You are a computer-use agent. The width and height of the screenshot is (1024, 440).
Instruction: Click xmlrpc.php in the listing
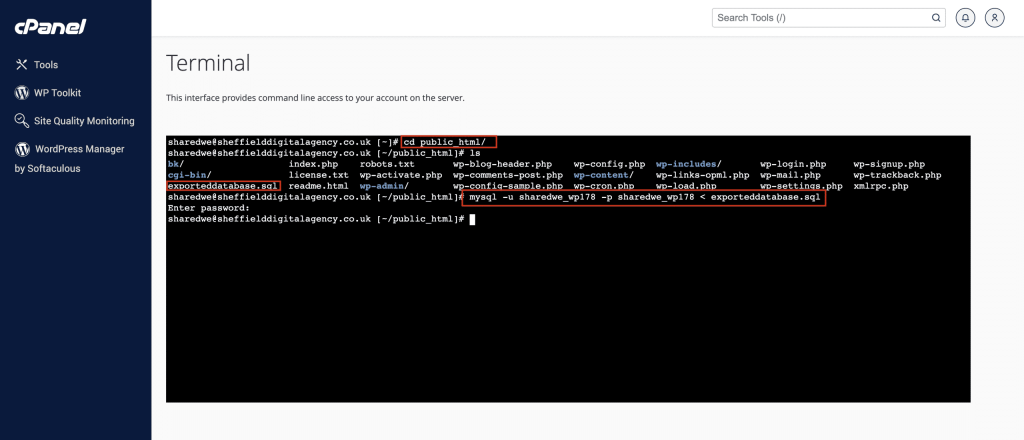881,186
